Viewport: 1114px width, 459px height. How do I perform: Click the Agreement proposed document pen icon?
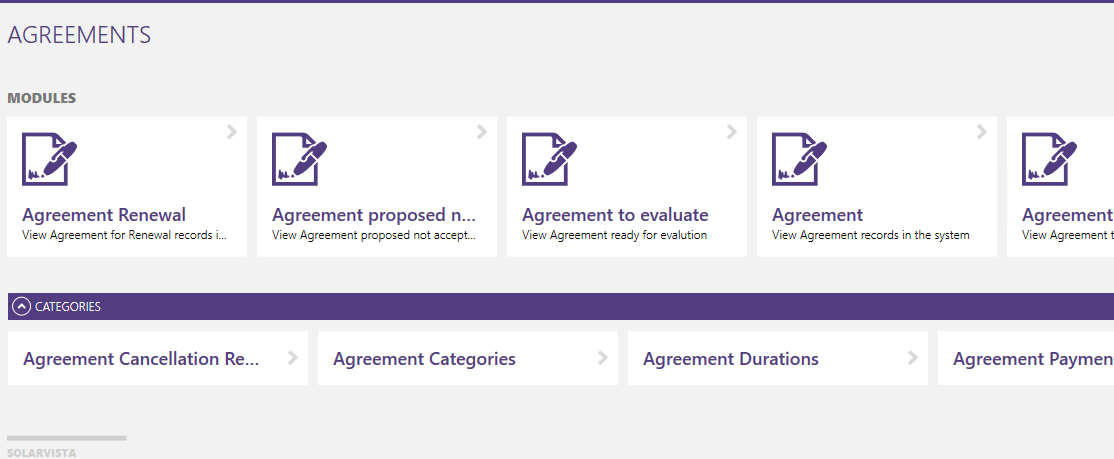point(299,159)
